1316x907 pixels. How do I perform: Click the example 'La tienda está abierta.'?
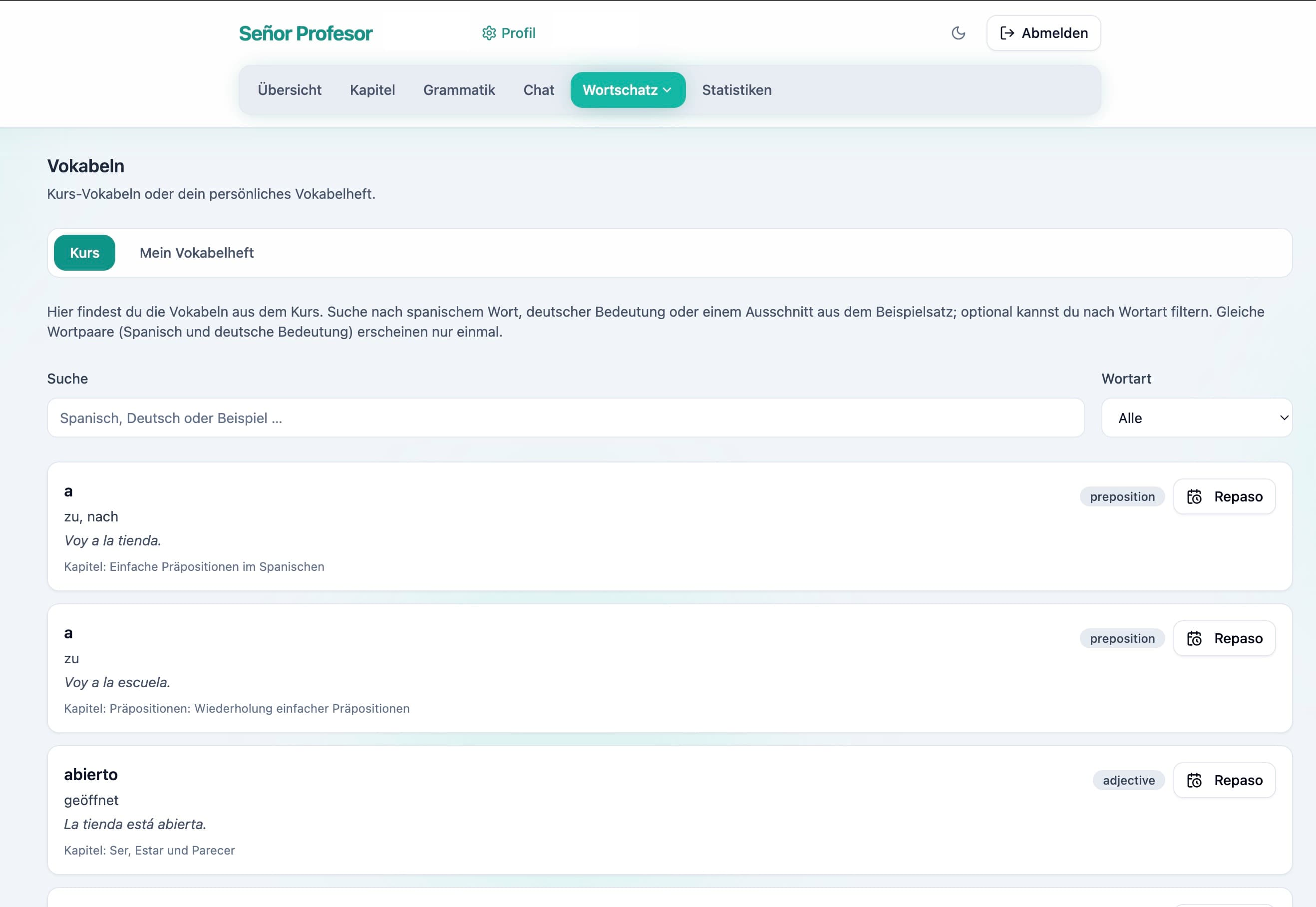135,824
